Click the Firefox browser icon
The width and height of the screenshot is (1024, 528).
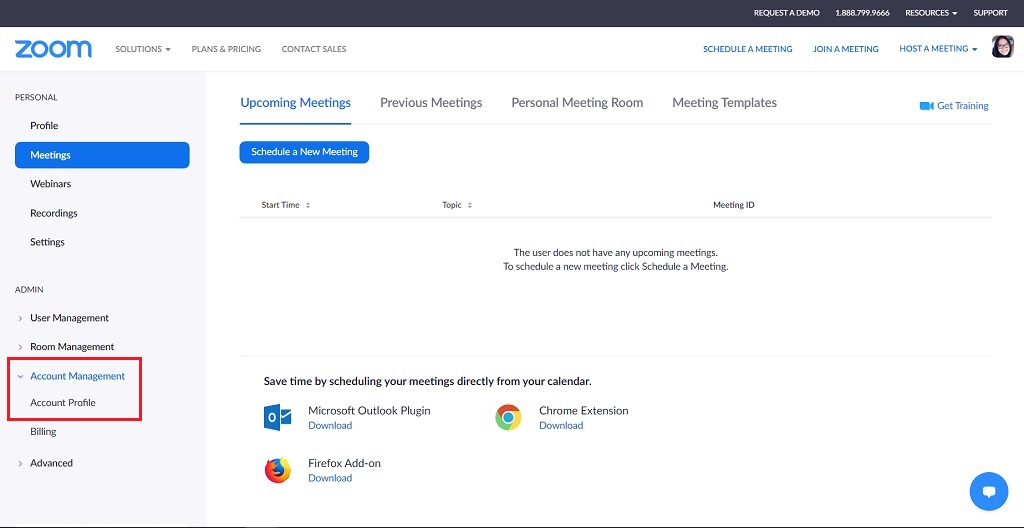(x=278, y=470)
